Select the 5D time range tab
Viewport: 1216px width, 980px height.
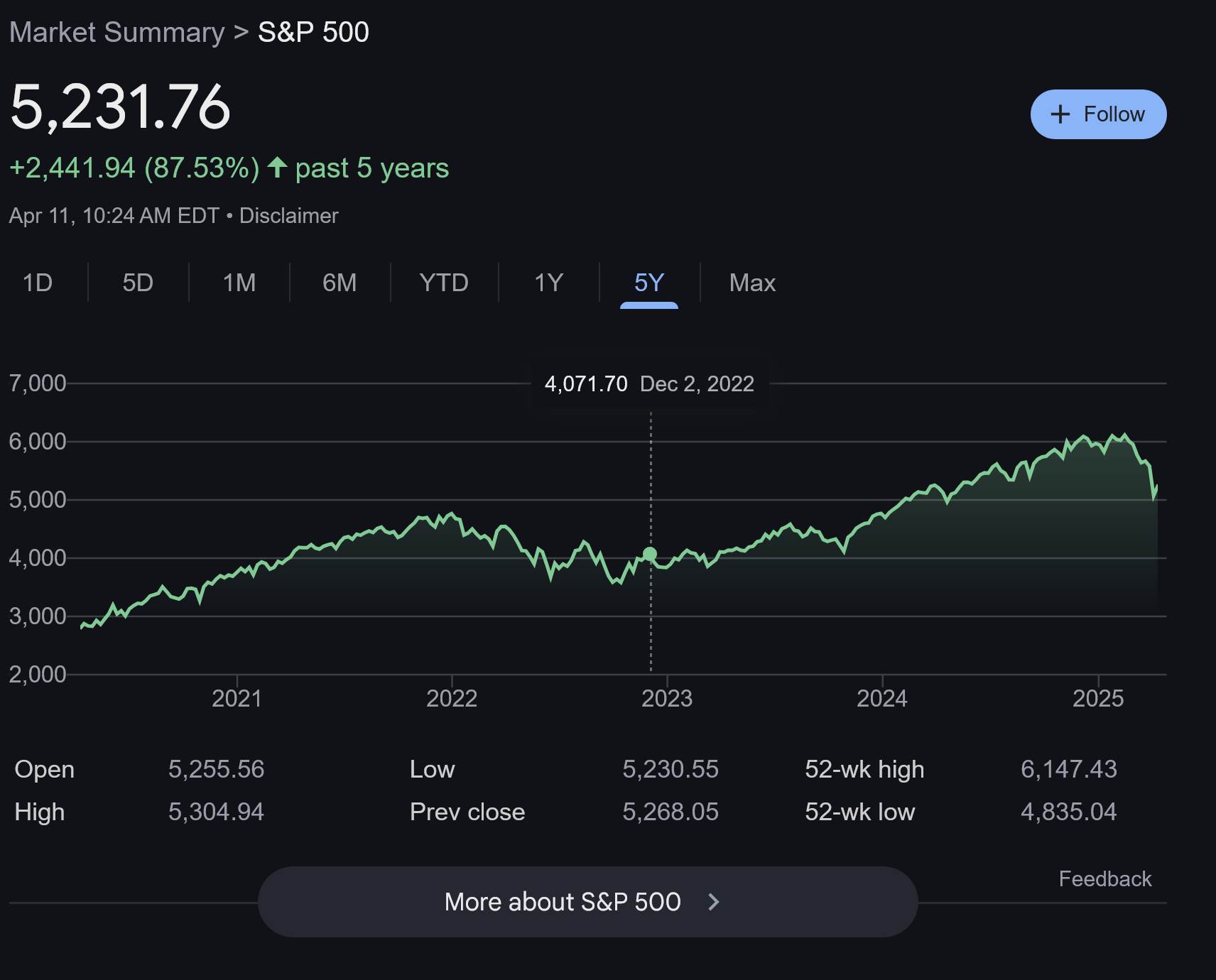(x=138, y=283)
